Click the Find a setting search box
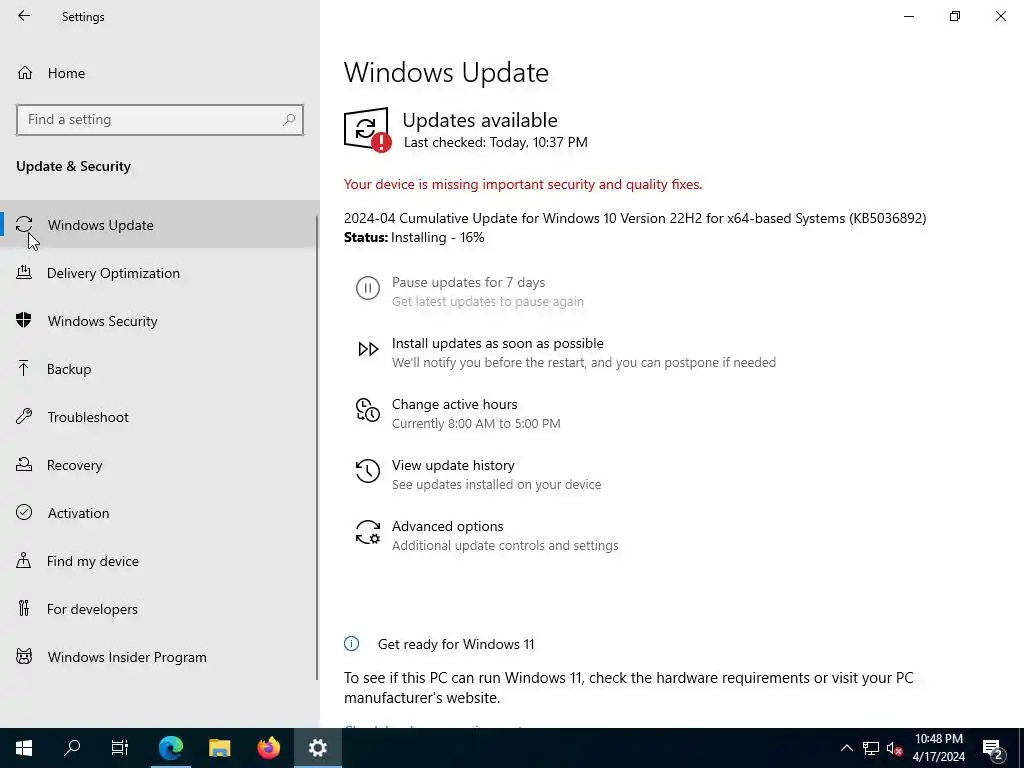The width and height of the screenshot is (1024, 768). (x=159, y=120)
